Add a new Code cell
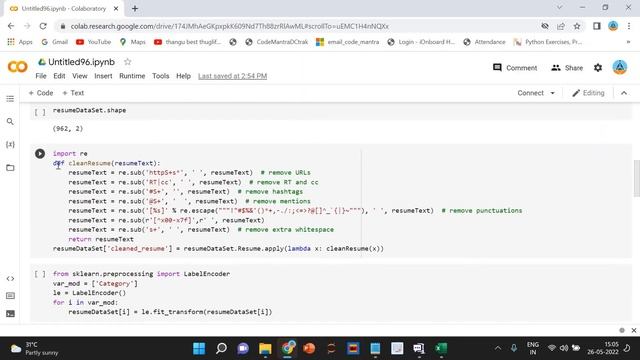This screenshot has width=640, height=360. [x=41, y=93]
